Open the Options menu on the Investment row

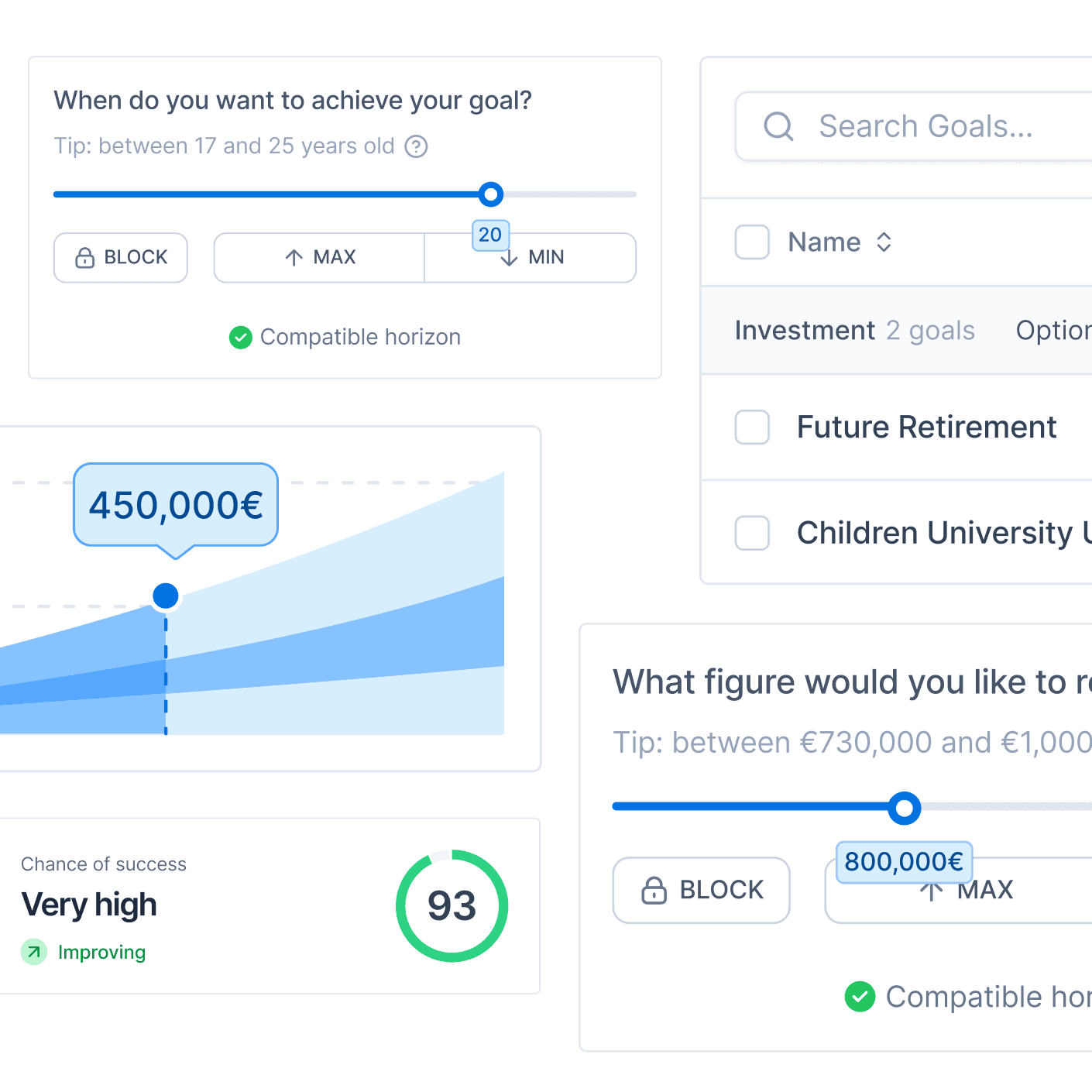click(1056, 331)
